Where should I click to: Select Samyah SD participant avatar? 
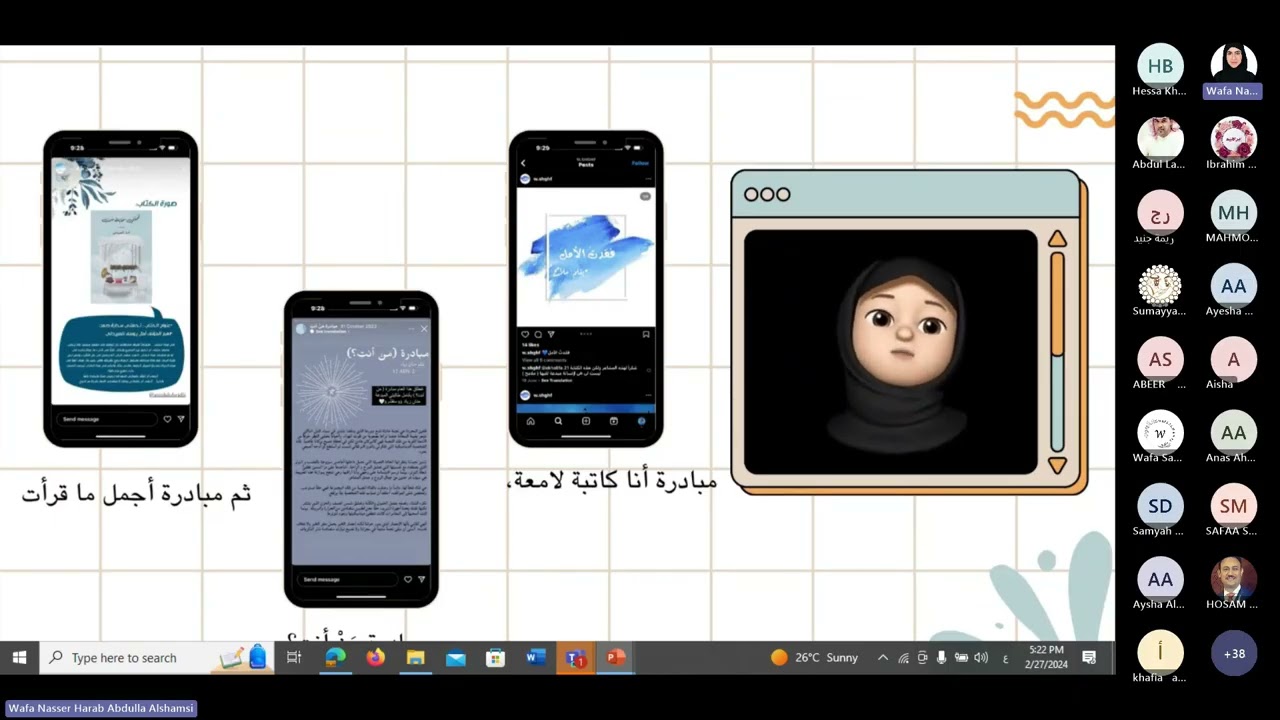tap(1160, 506)
